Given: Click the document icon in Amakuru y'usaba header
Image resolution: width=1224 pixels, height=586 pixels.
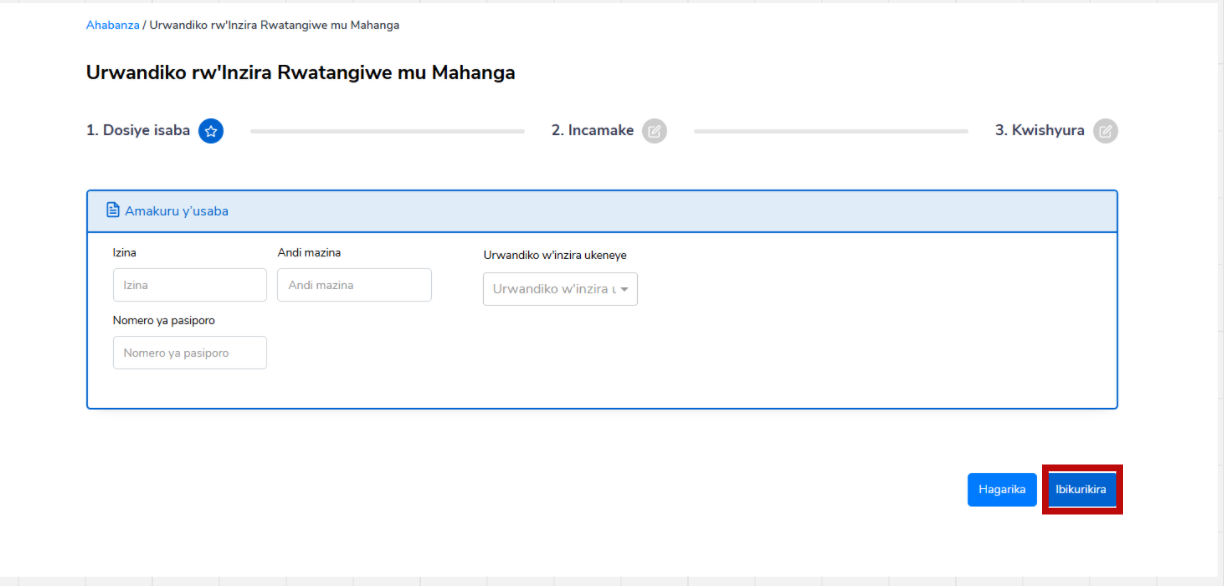Looking at the screenshot, I should coord(113,211).
